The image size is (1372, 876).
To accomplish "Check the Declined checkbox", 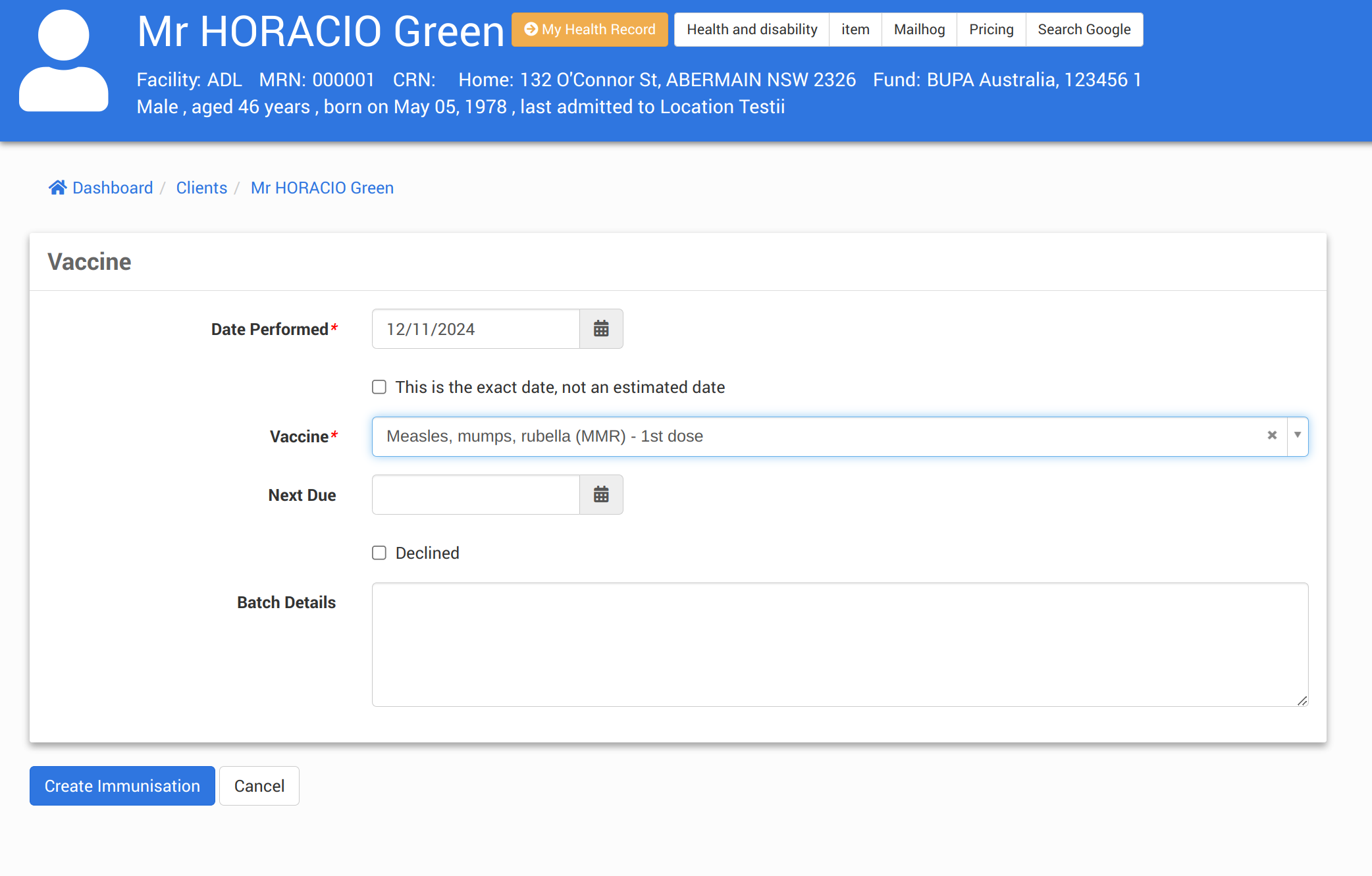I will (x=379, y=553).
